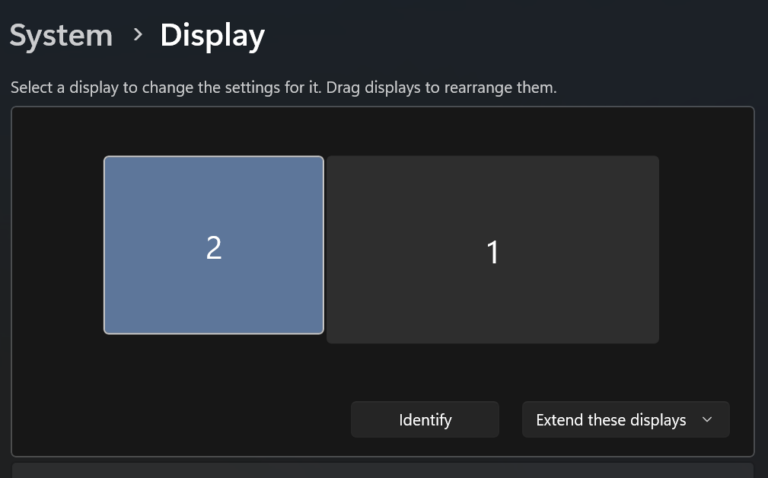The height and width of the screenshot is (478, 768).
Task: Identify which monitor is which
Action: click(x=425, y=420)
